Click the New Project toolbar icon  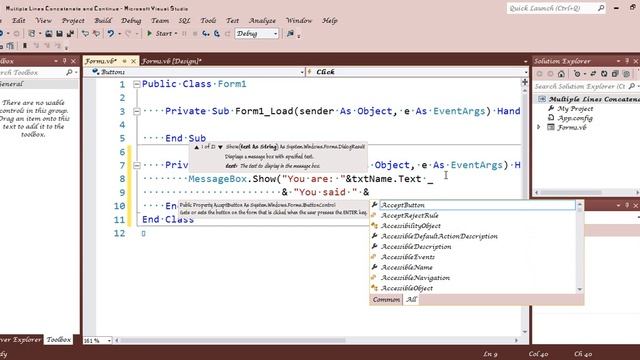click(31, 33)
